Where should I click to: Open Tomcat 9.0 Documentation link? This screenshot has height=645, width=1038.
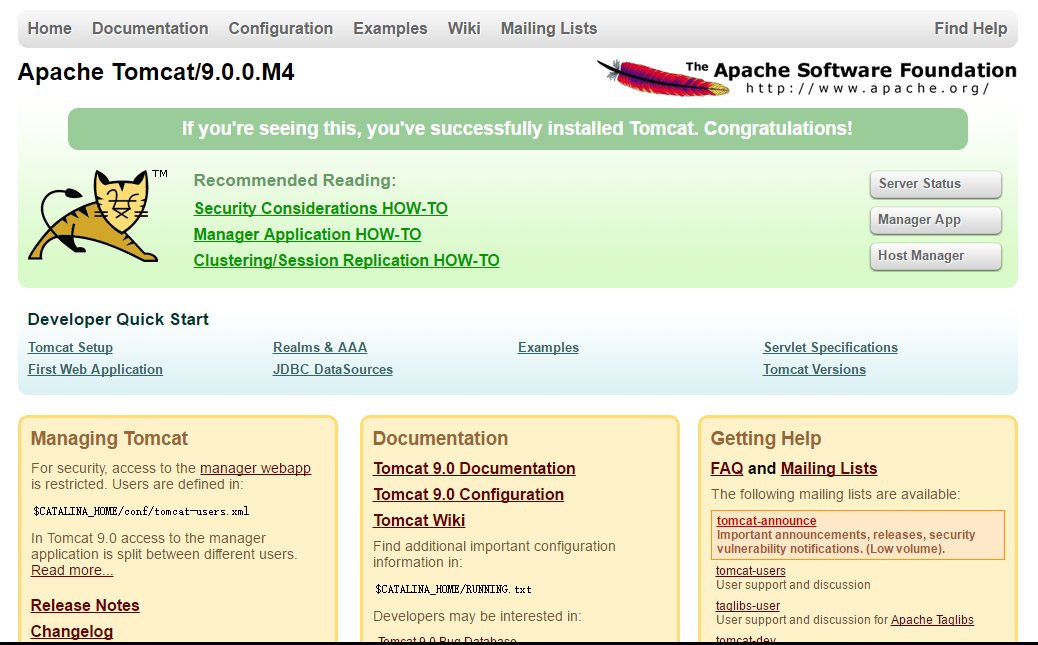click(475, 468)
